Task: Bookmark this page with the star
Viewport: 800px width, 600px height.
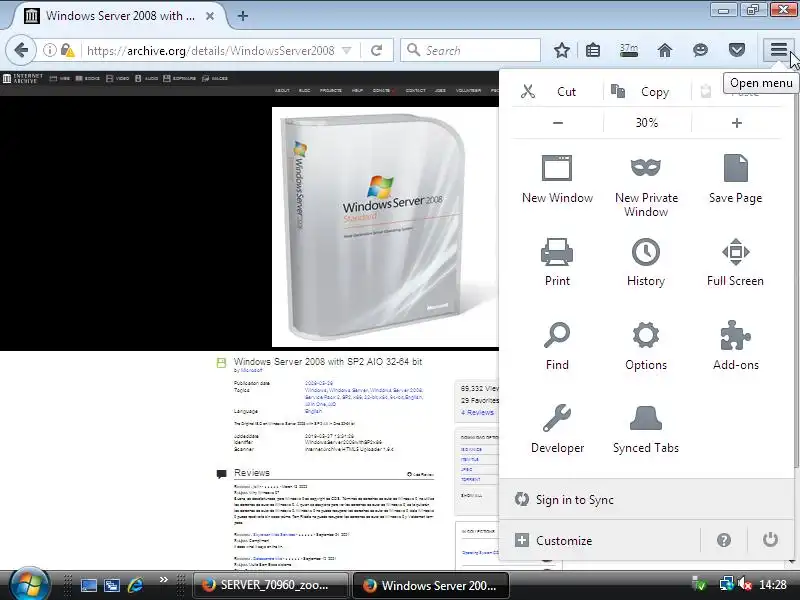Action: coord(562,50)
